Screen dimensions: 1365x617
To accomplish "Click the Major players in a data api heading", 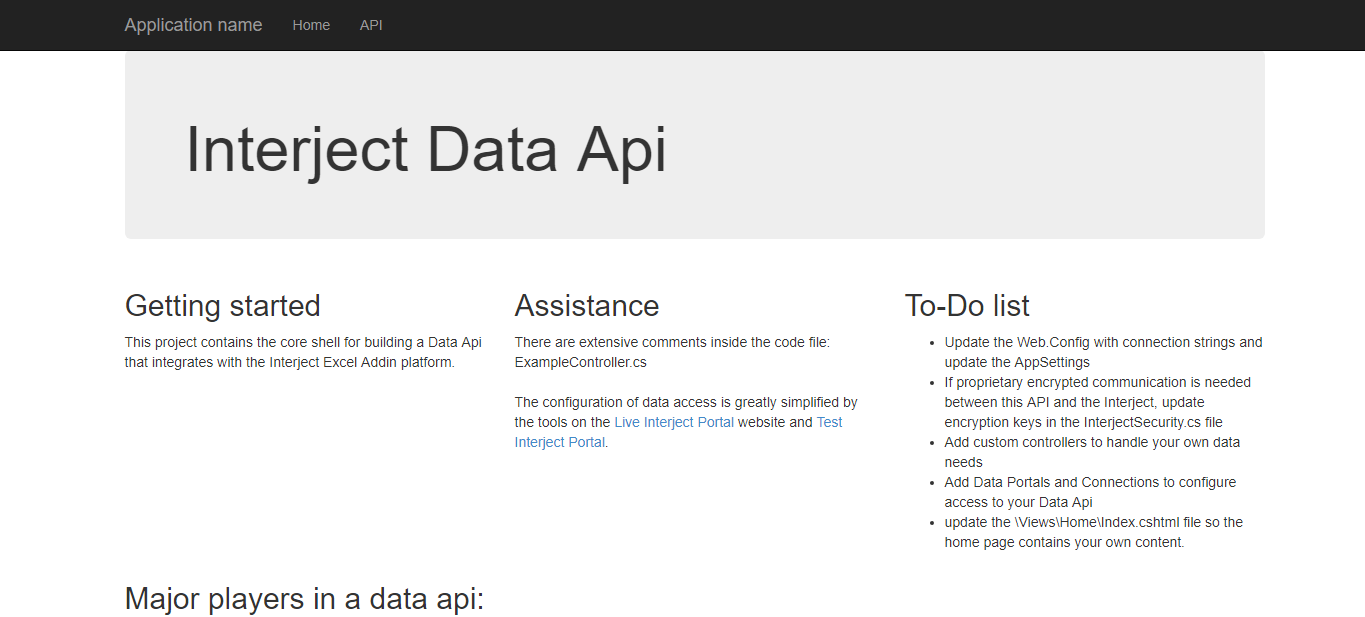I will click(x=304, y=599).
